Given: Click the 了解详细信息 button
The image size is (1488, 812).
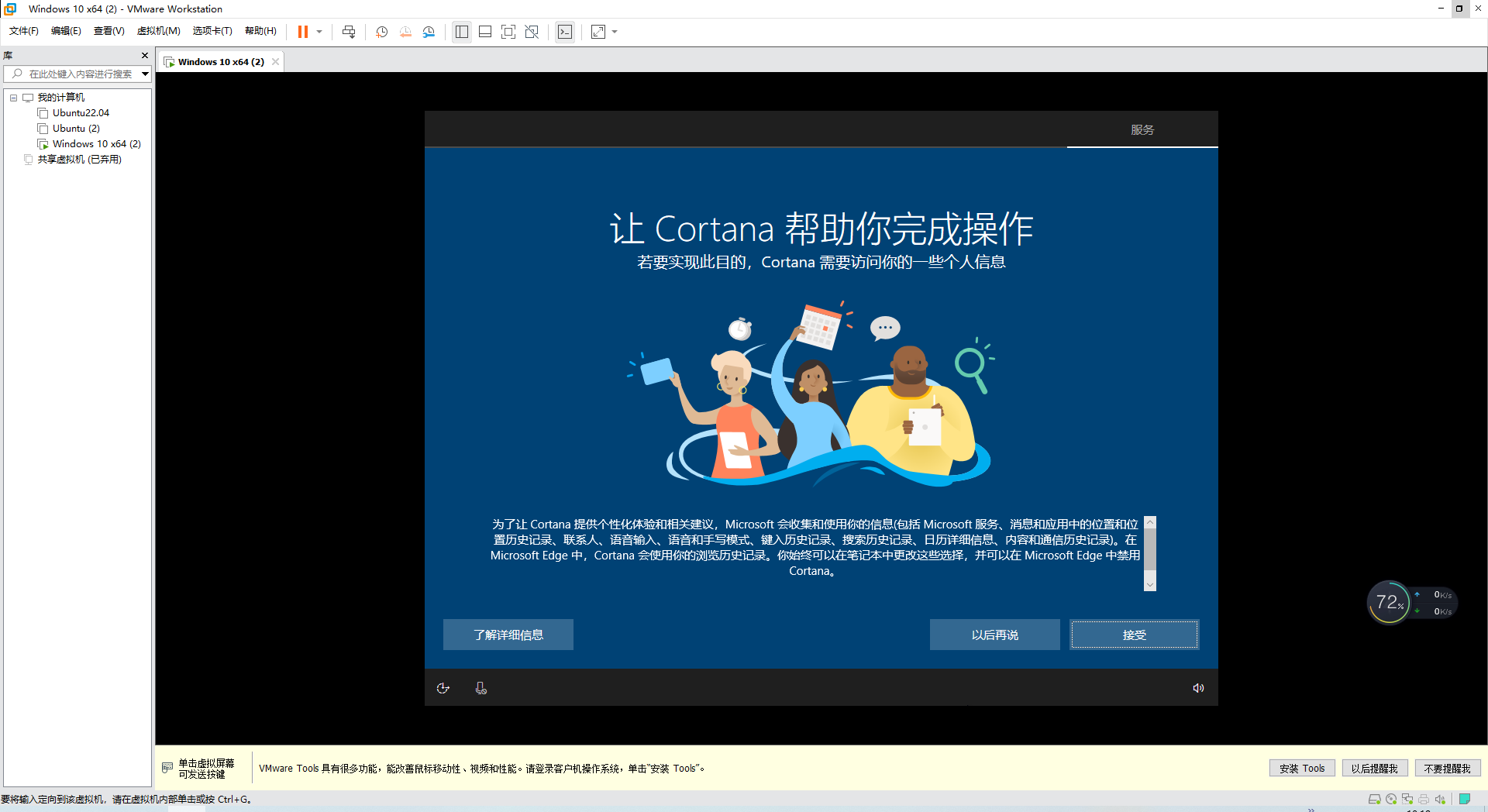Looking at the screenshot, I should pos(508,635).
